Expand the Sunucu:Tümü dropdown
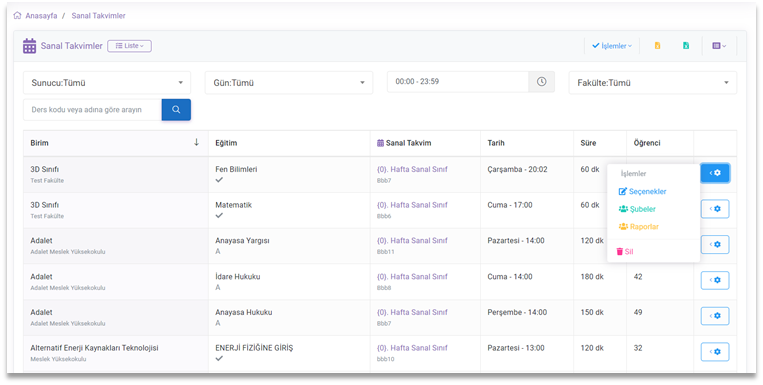This screenshot has height=385, width=763. click(107, 83)
